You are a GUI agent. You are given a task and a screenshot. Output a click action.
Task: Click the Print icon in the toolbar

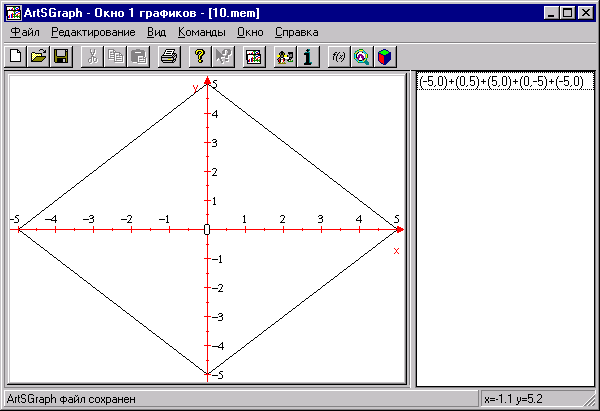coord(169,57)
